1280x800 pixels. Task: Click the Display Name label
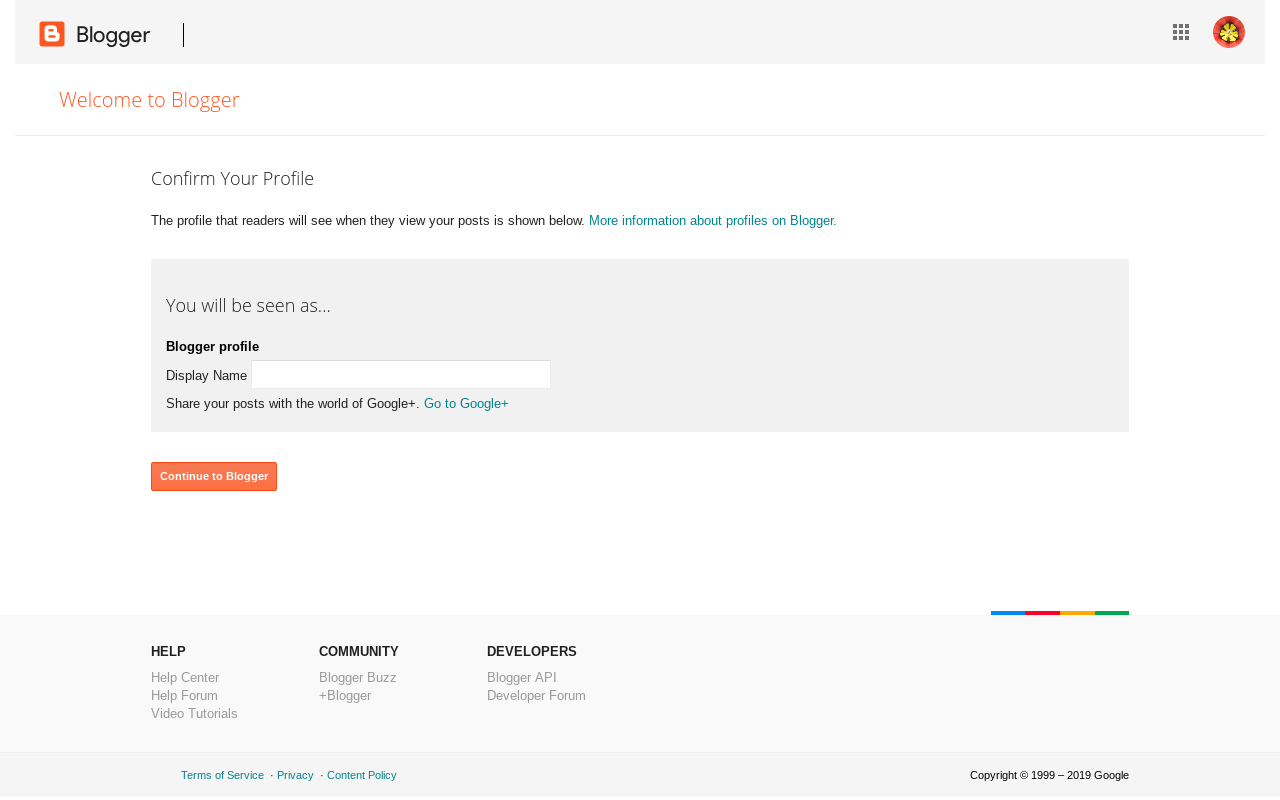pos(206,376)
